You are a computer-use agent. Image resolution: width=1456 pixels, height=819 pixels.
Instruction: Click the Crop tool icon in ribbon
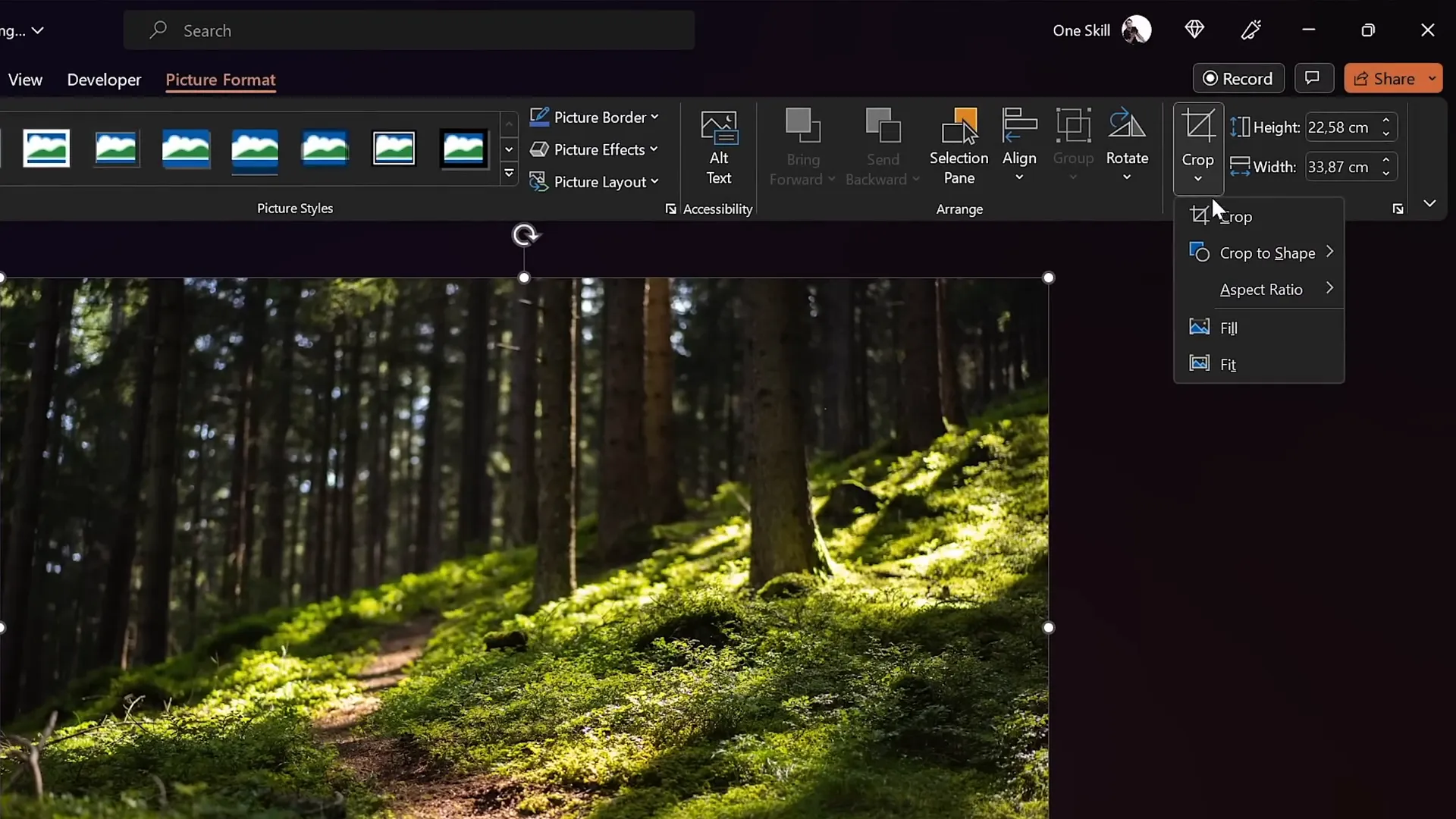[1198, 126]
